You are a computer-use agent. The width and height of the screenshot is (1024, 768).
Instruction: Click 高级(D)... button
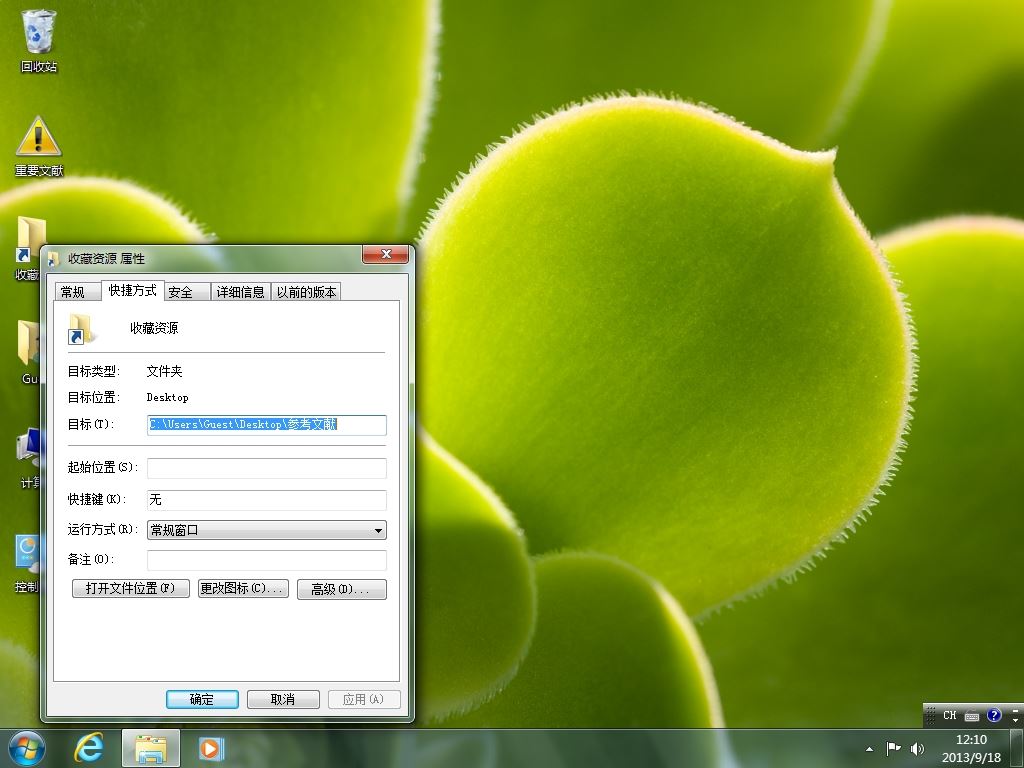coord(342,589)
